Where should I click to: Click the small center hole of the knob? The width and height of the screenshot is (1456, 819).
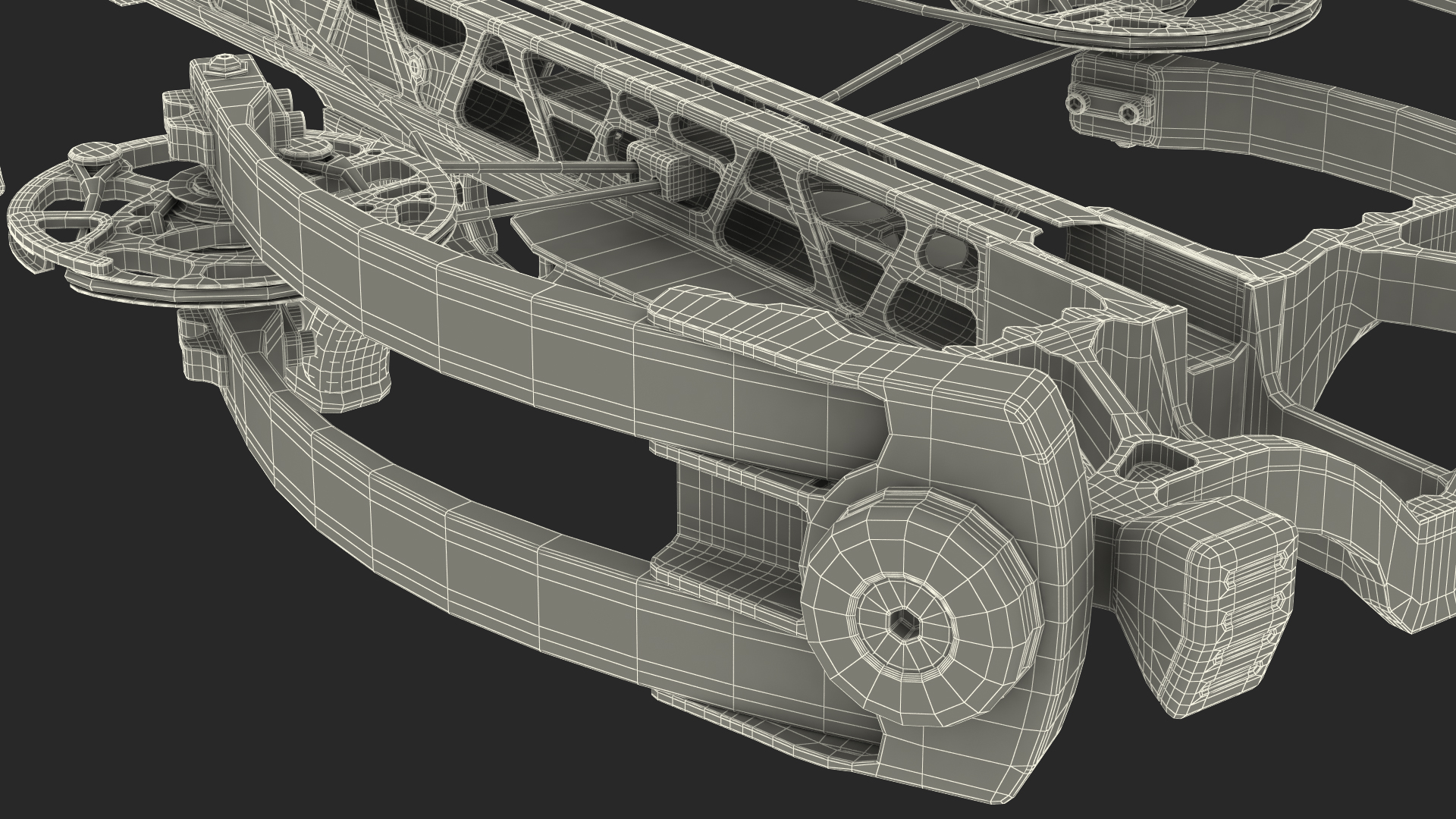click(x=903, y=626)
